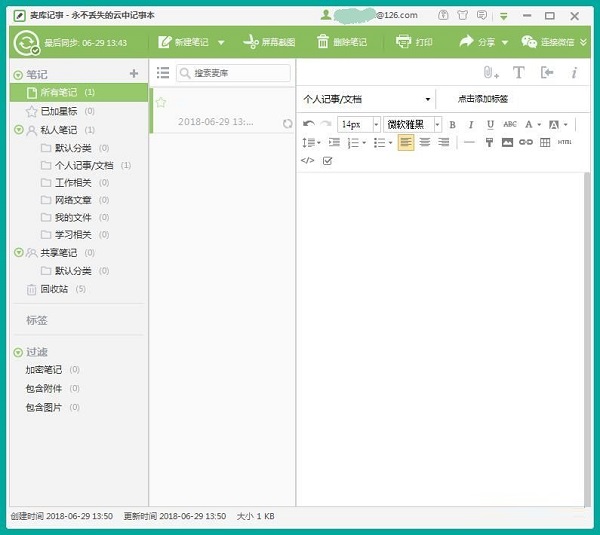Open the font family dropdown
The image size is (600, 535).
pyautogui.click(x=411, y=124)
